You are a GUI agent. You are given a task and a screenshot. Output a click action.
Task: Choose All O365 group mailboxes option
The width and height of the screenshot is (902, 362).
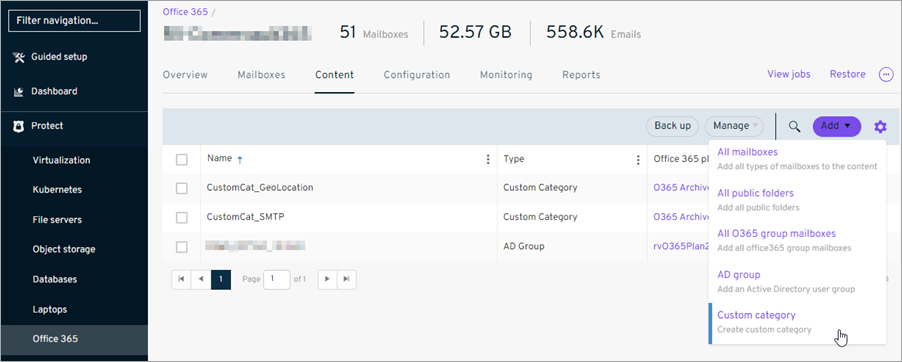click(797, 241)
